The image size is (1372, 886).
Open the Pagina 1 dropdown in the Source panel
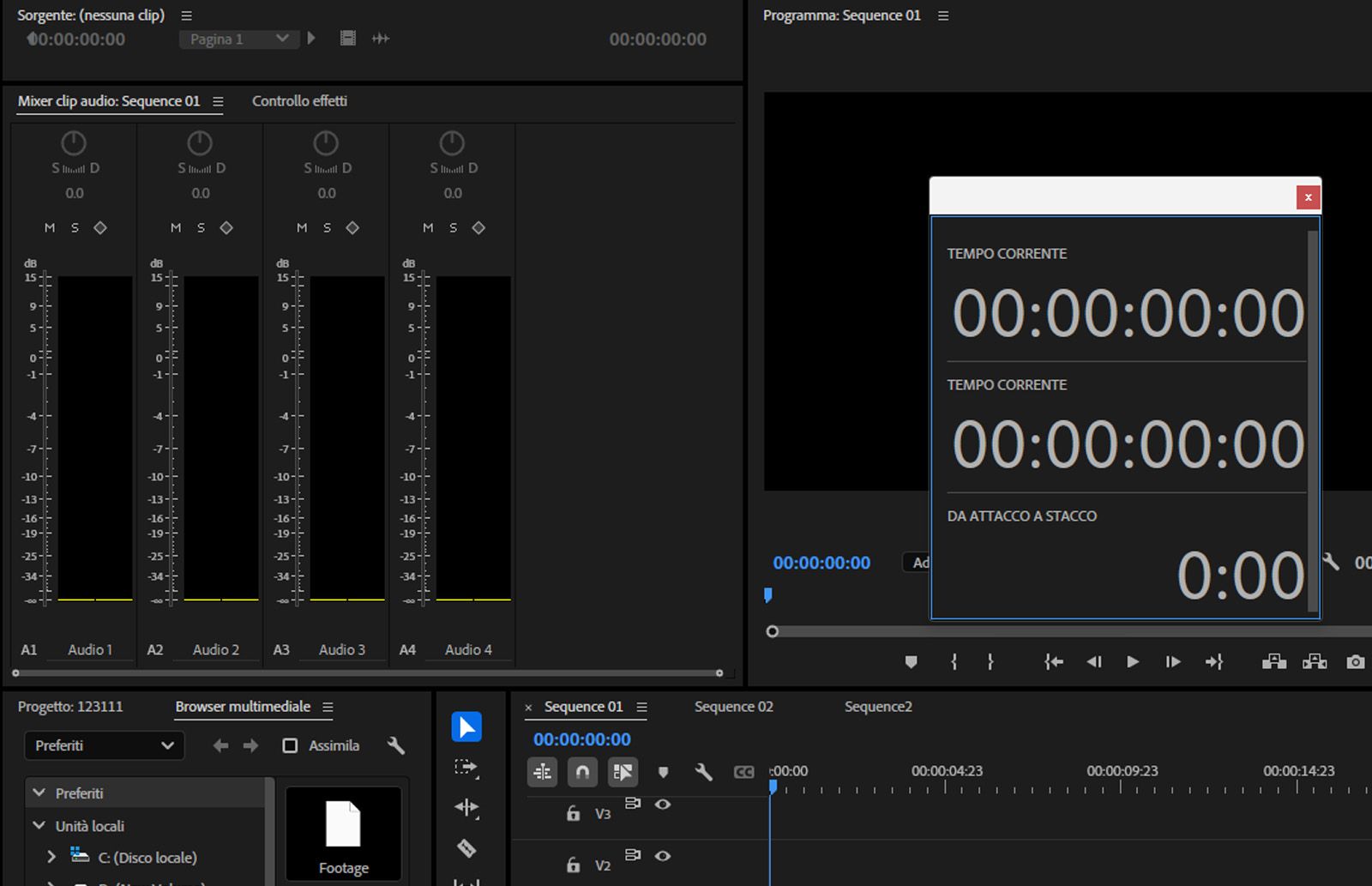(x=238, y=39)
